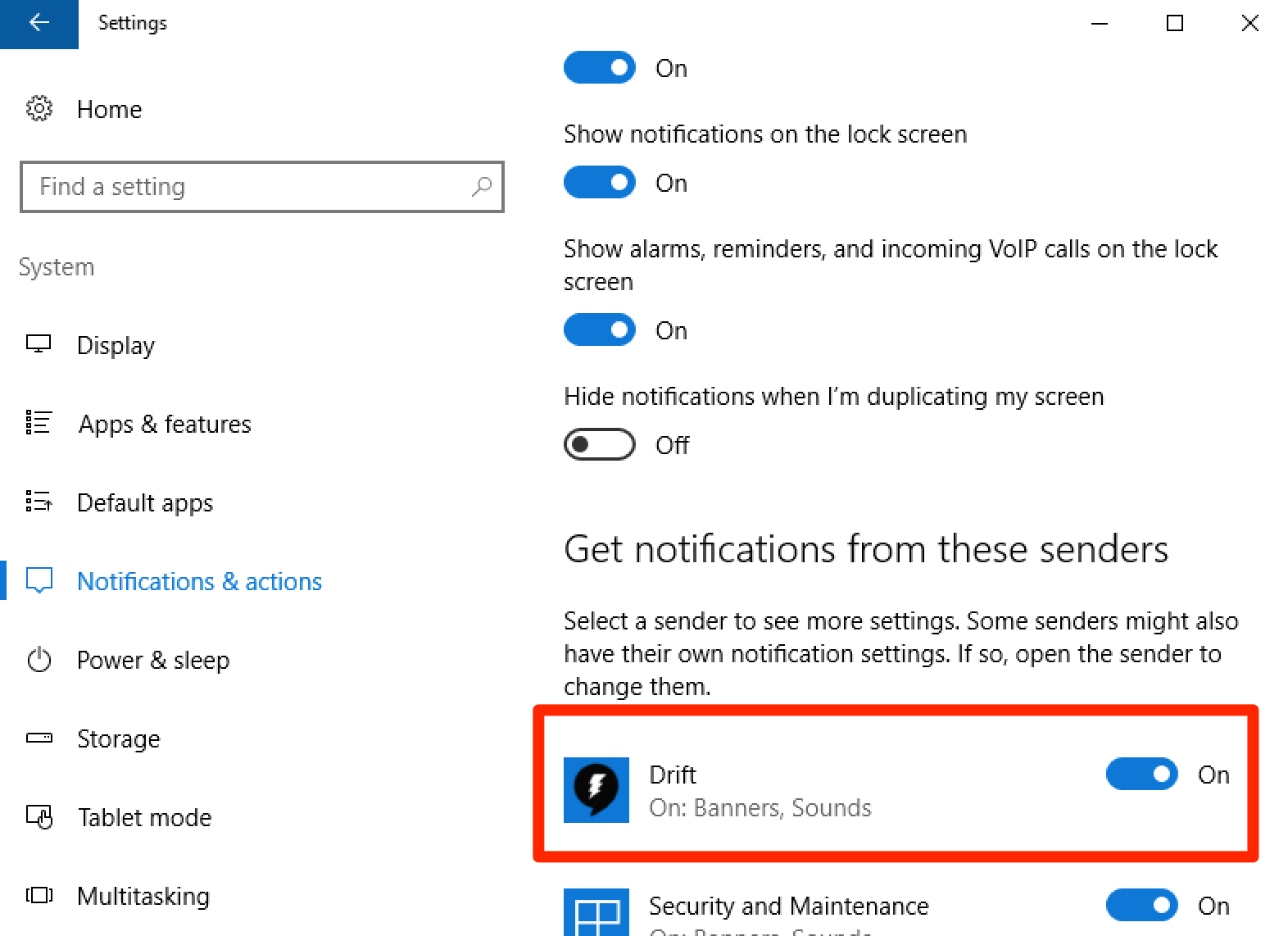This screenshot has height=936, width=1288.
Task: Click the search magnifier icon
Action: [482, 187]
